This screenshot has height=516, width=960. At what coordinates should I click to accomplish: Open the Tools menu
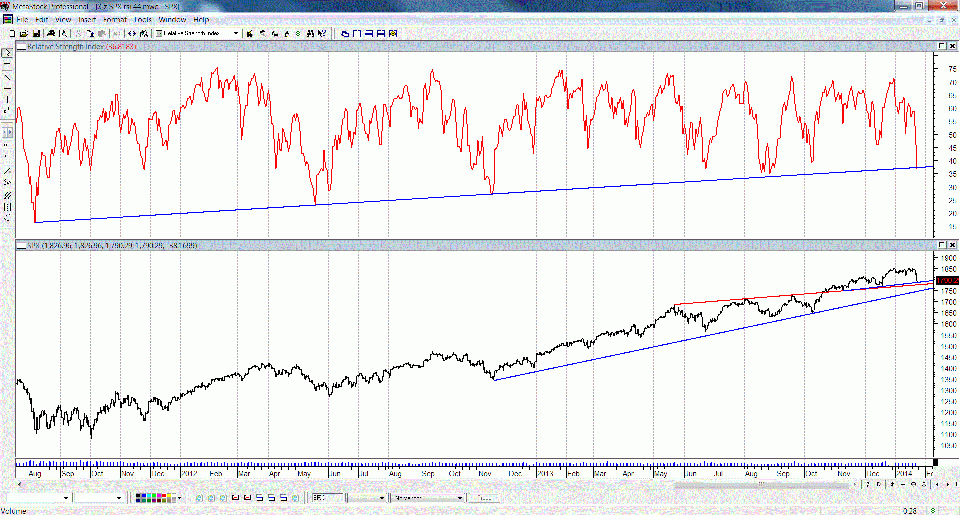click(143, 20)
